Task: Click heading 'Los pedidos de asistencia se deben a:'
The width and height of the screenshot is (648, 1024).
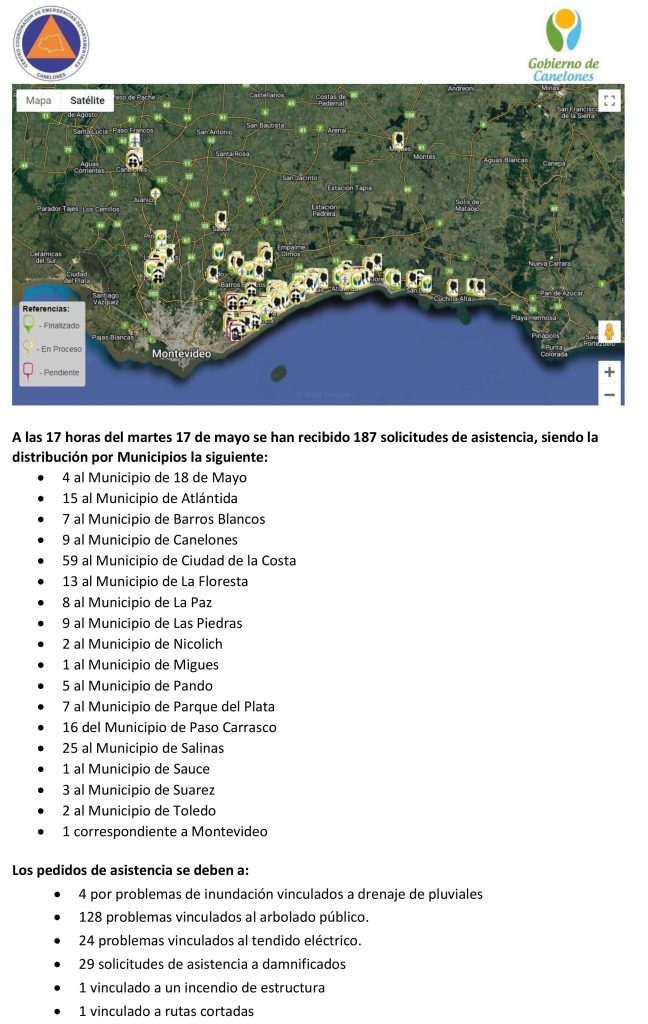Action: coord(130,871)
